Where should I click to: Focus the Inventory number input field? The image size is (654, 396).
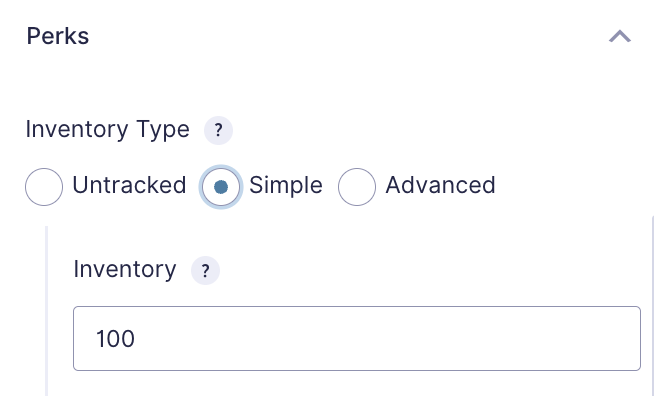[357, 338]
